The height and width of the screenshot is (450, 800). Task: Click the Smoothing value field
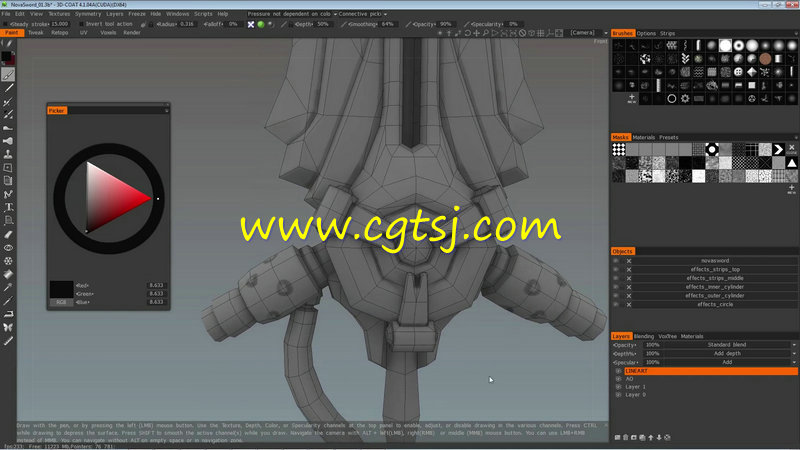(388, 24)
